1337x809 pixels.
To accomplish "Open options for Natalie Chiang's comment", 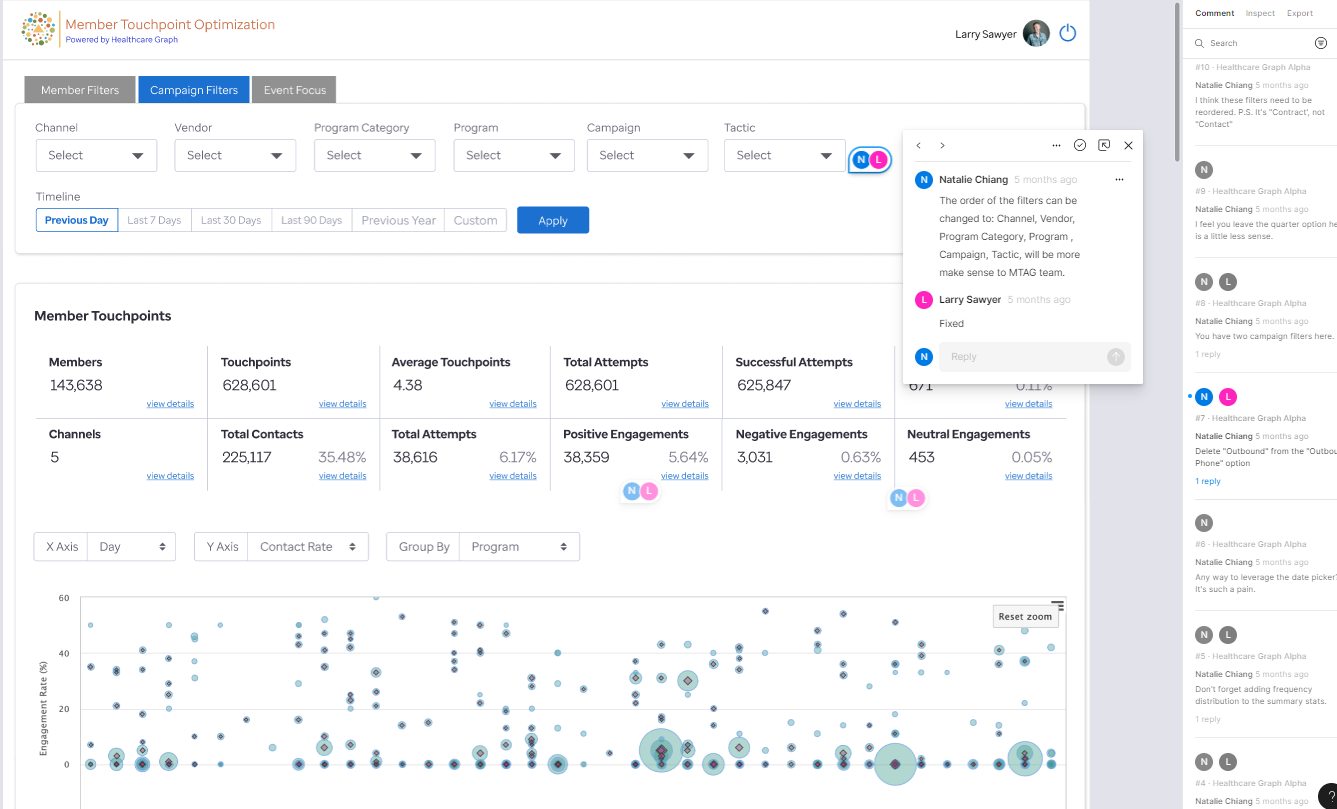I will 1119,180.
